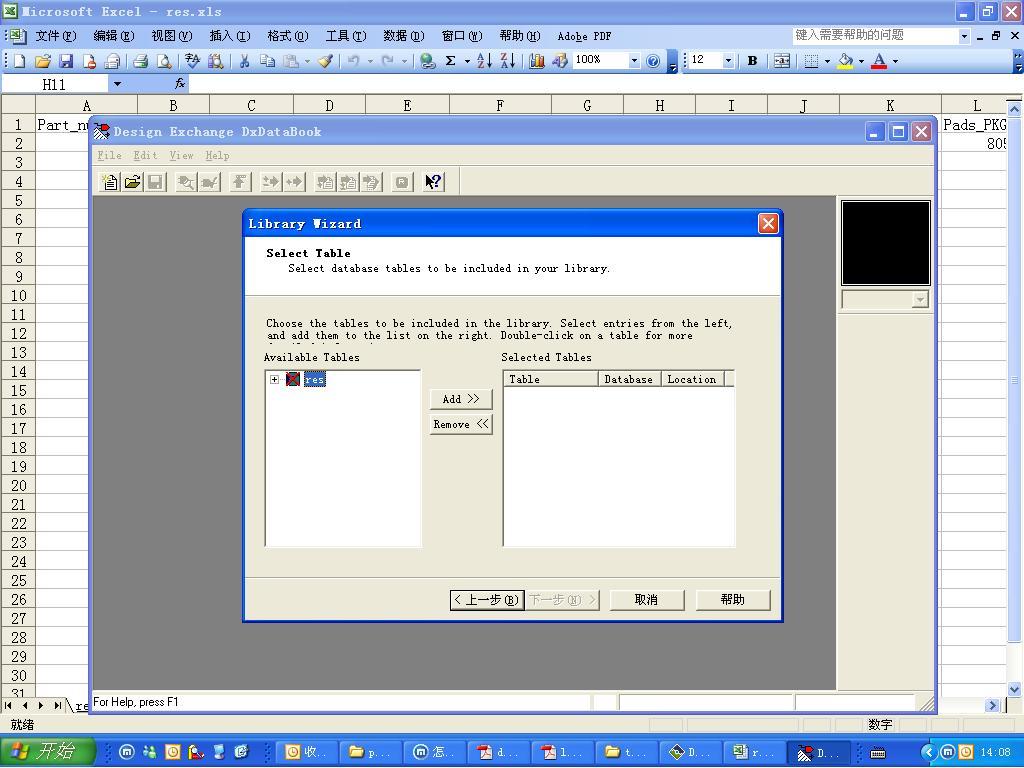Click Excel save disk icon
Image resolution: width=1024 pixels, height=768 pixels.
pyautogui.click(x=65, y=61)
